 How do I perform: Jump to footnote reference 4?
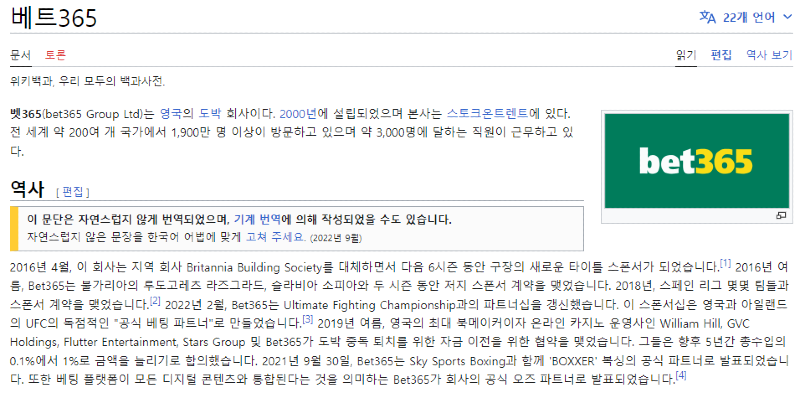(681, 377)
